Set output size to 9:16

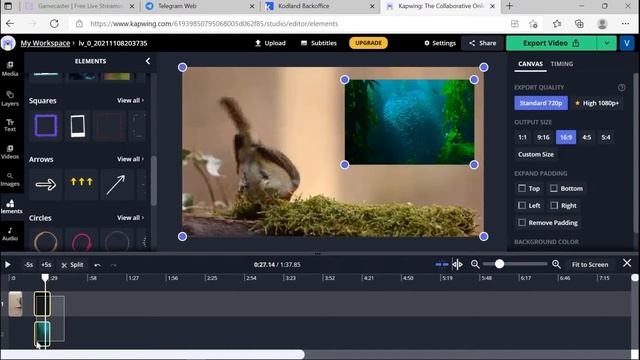click(x=543, y=137)
